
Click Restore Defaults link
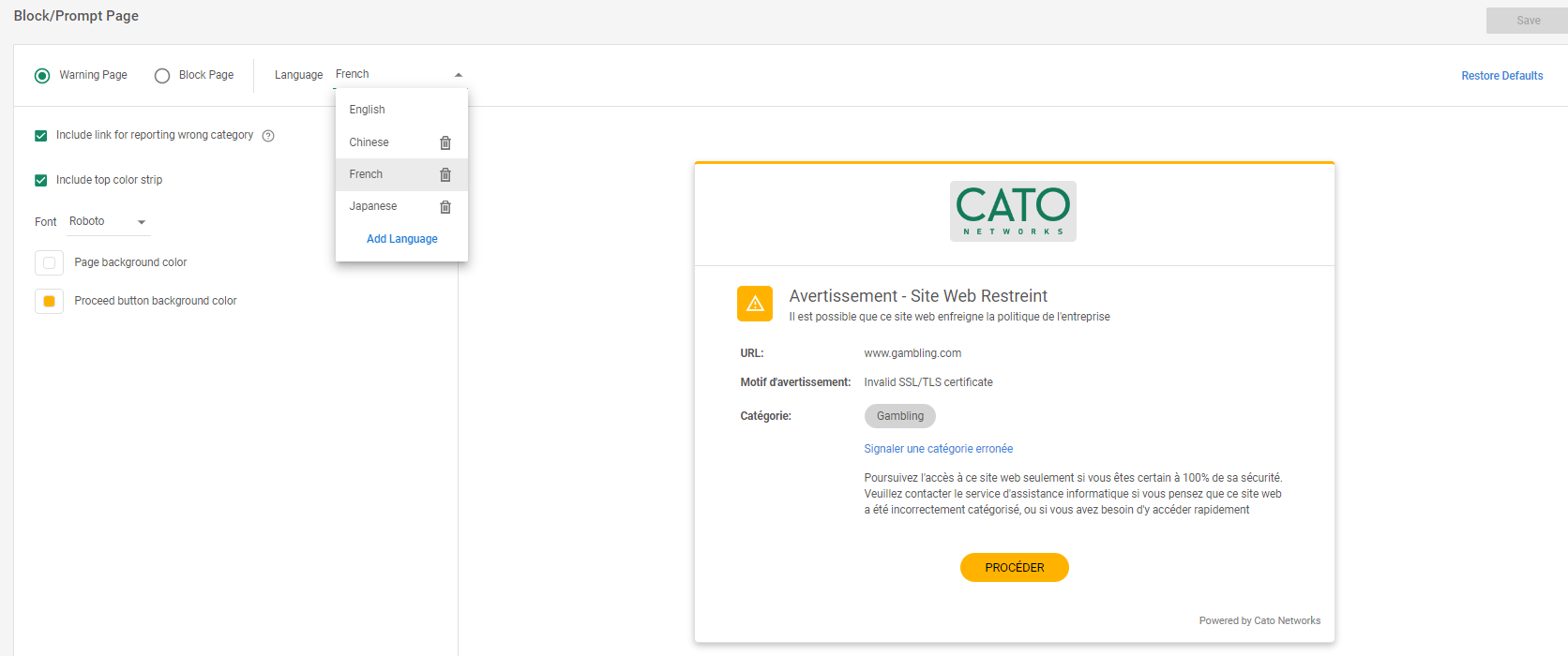click(x=1501, y=76)
